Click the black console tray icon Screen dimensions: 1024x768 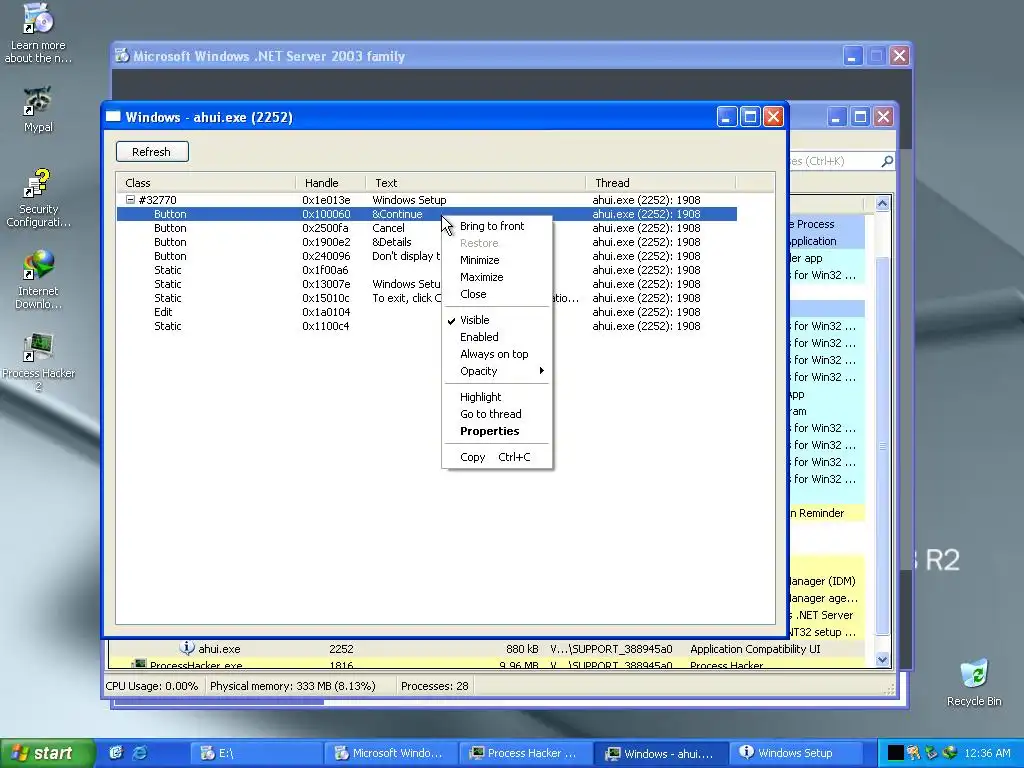click(x=895, y=753)
